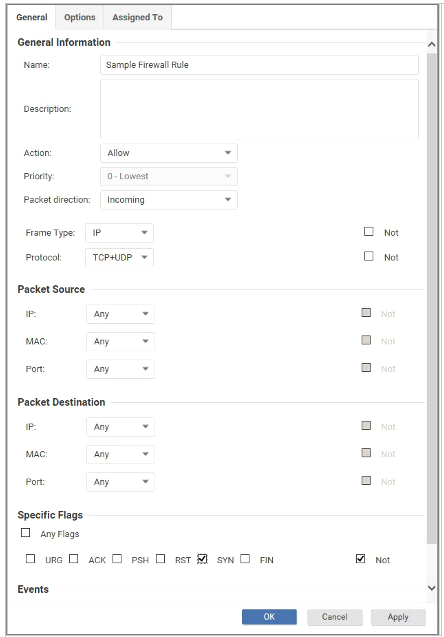
Task: Confirm with the OK button
Action: 269,617
